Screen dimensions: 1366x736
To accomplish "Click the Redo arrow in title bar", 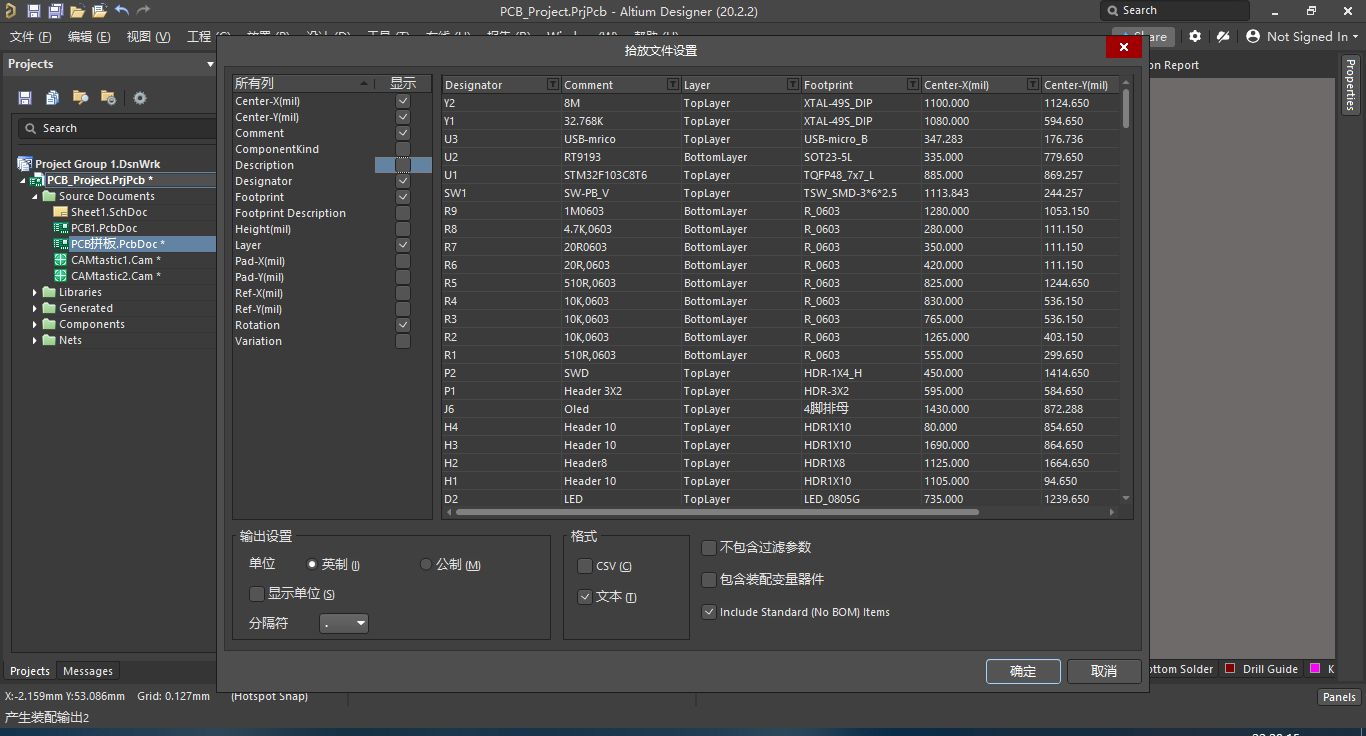I will coord(143,11).
